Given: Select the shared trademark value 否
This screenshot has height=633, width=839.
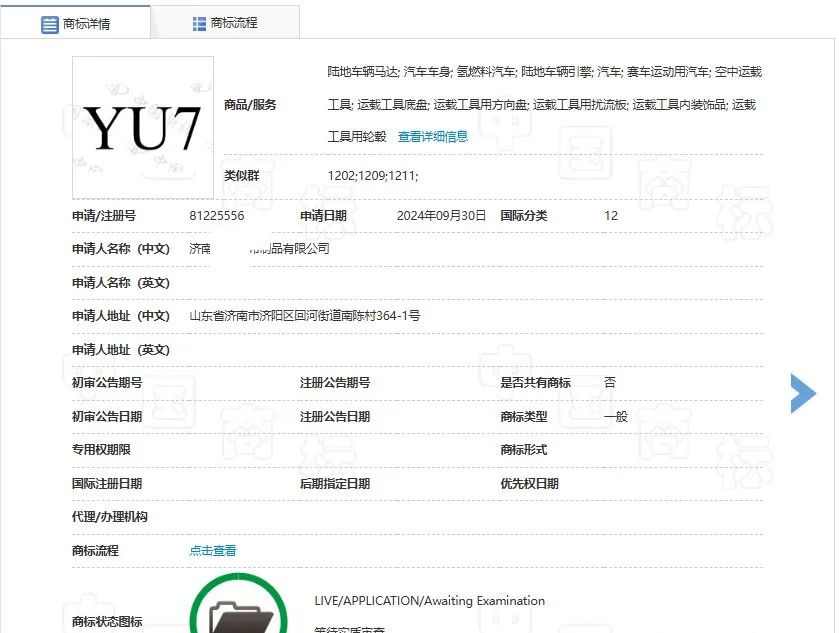Looking at the screenshot, I should (610, 383).
